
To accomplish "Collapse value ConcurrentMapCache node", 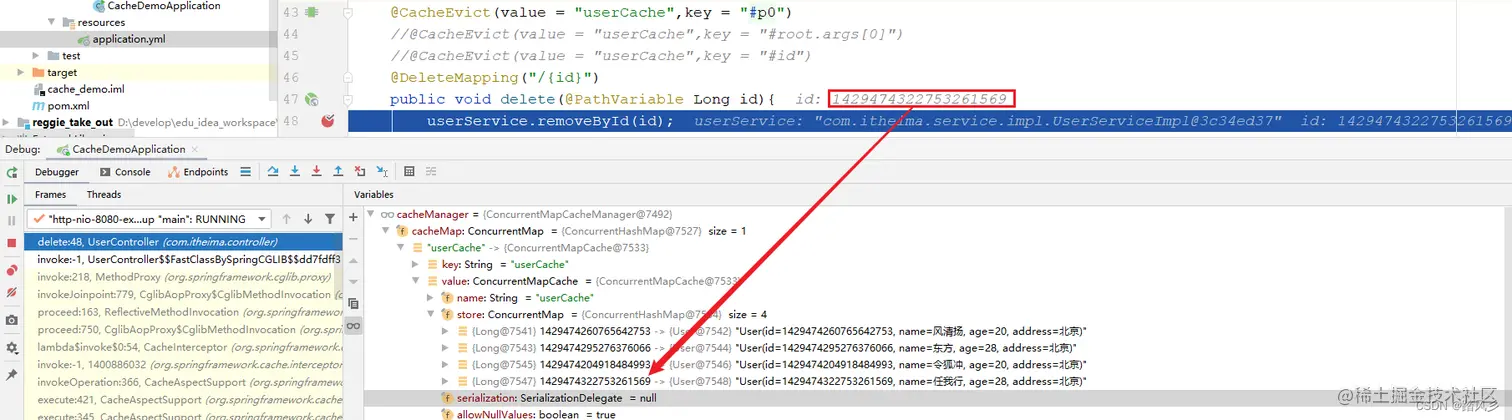I will coord(417,281).
